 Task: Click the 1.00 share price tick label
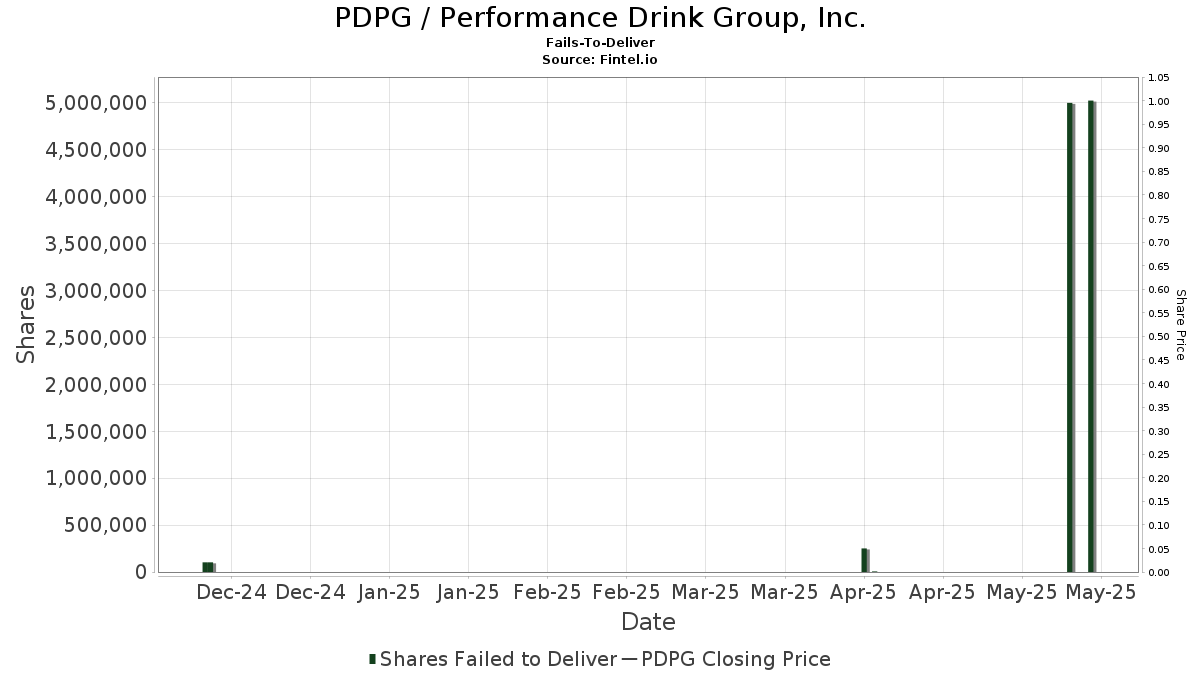tap(1159, 102)
